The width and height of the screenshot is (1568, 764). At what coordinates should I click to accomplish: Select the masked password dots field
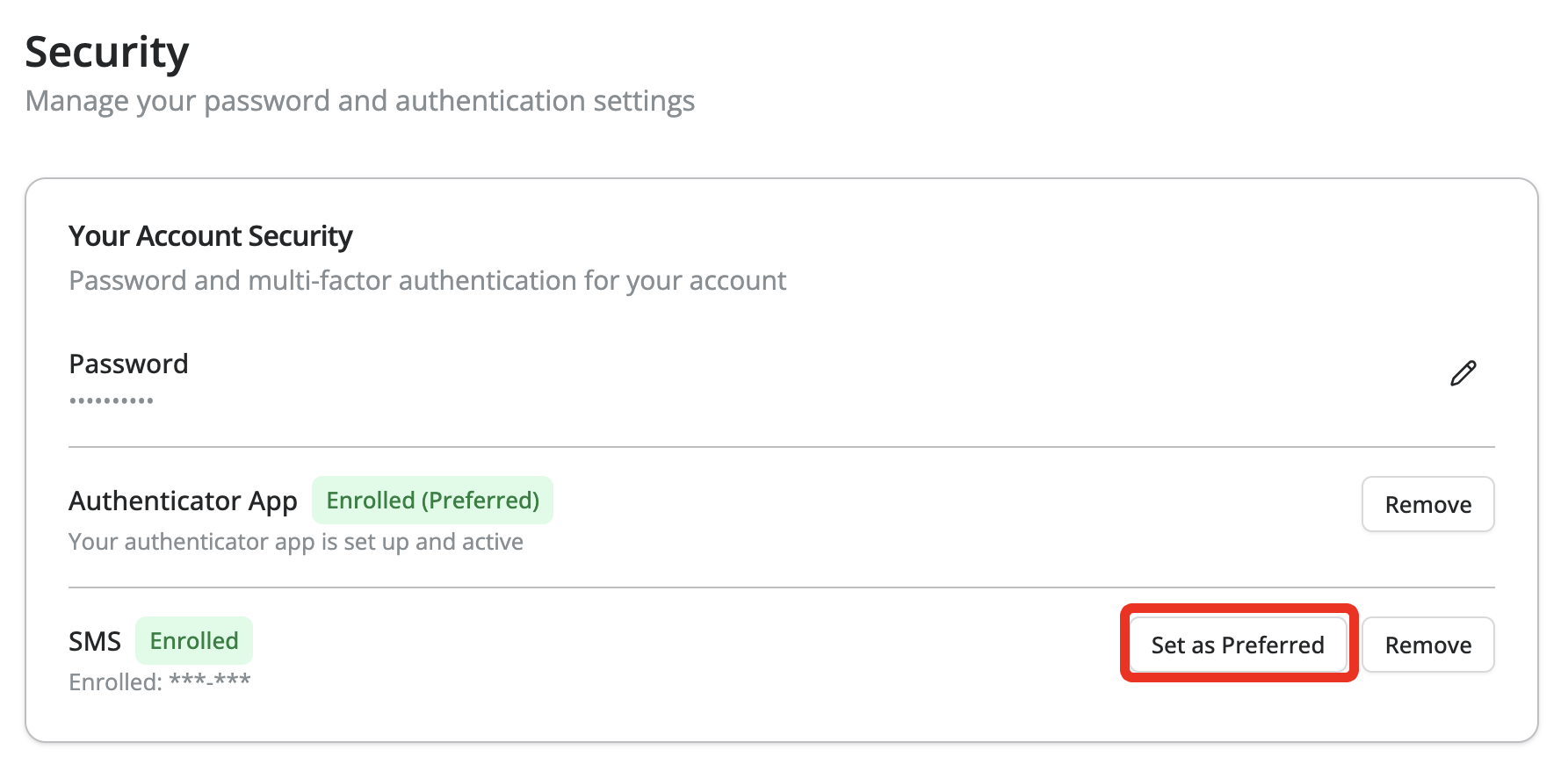[110, 400]
